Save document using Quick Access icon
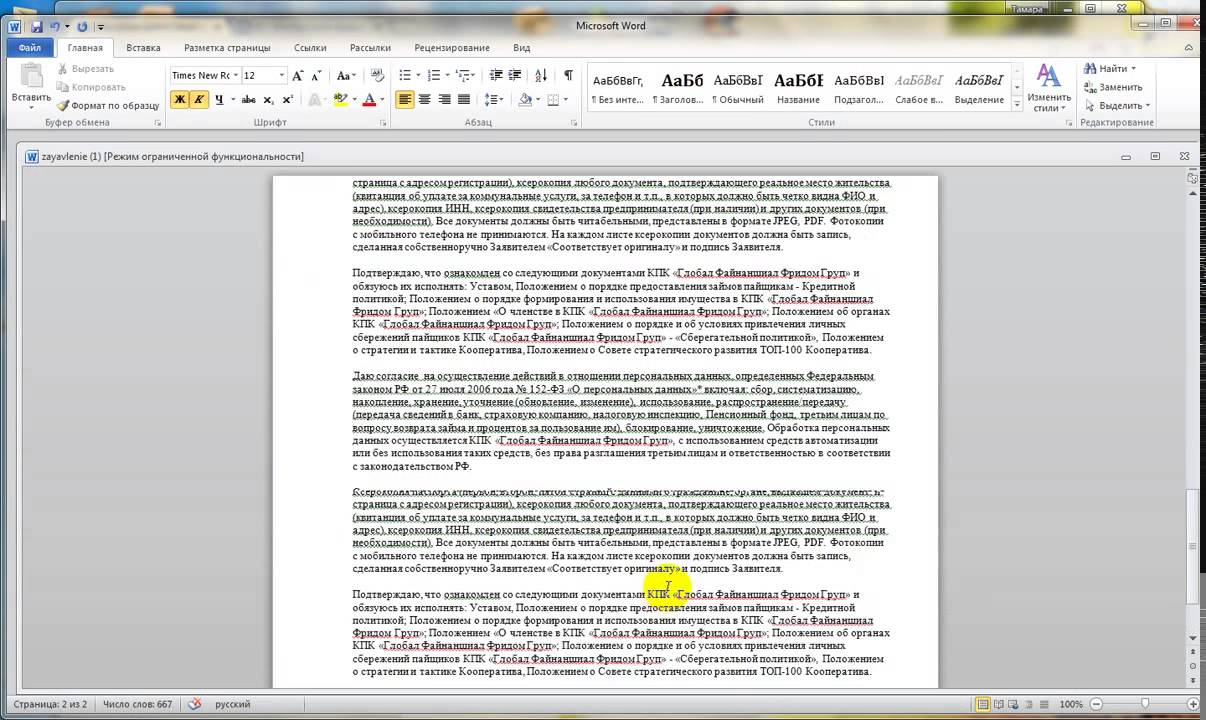This screenshot has height=720, width=1206. pyautogui.click(x=37, y=26)
